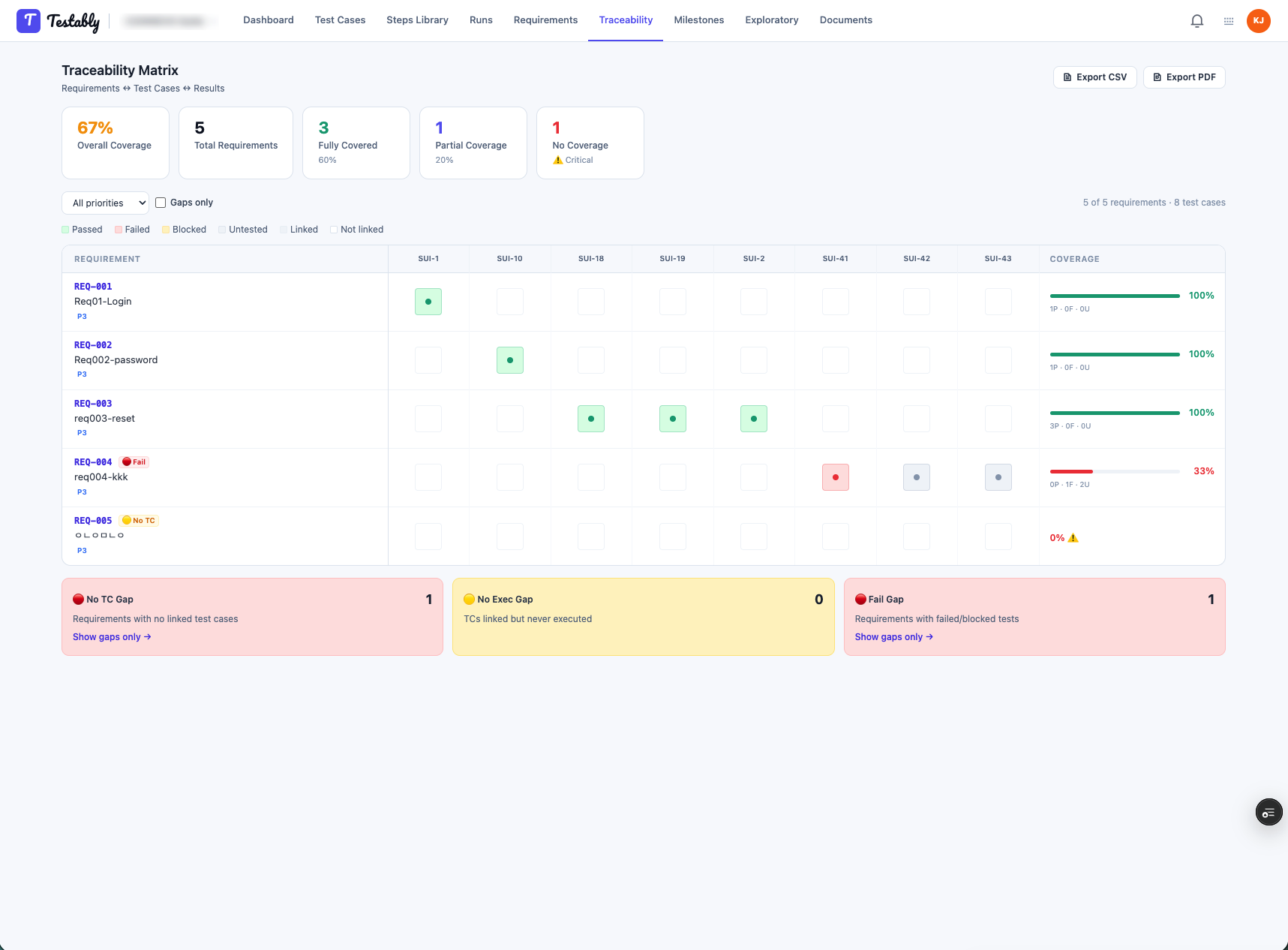This screenshot has width=1288, height=950.
Task: Expand the All priorities dropdown
Action: pos(105,203)
